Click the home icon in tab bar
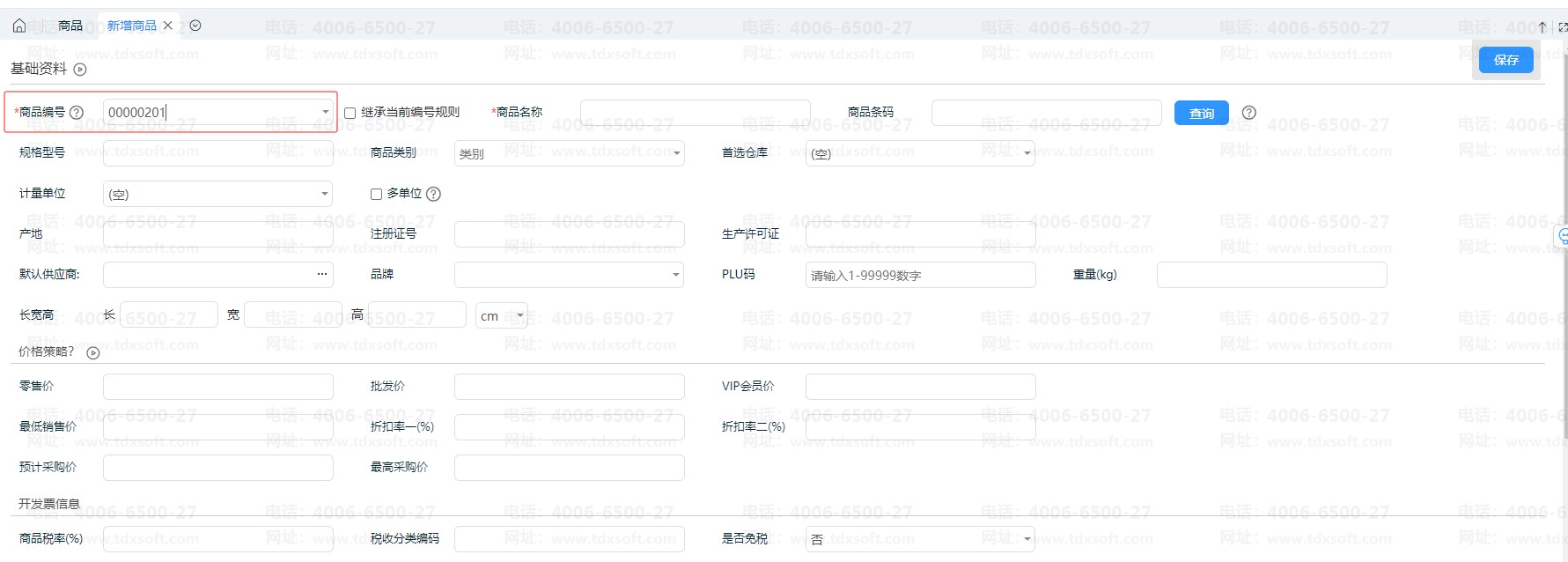This screenshot has width=1568, height=562. [18, 26]
